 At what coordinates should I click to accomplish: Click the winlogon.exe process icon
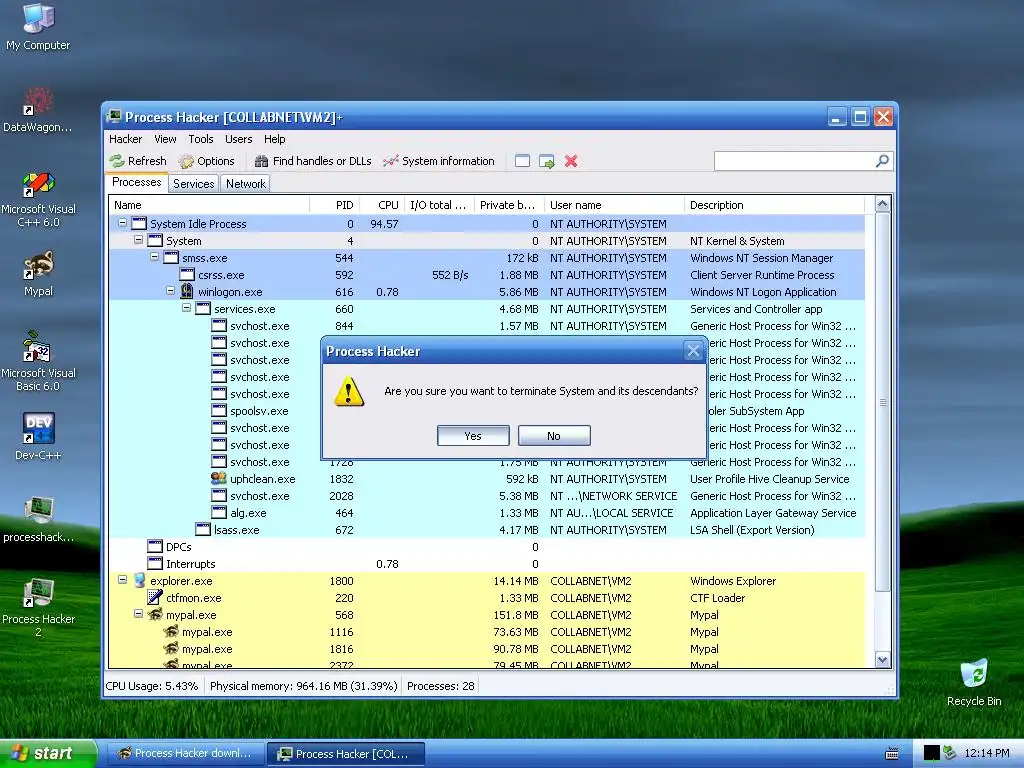pyautogui.click(x=187, y=291)
